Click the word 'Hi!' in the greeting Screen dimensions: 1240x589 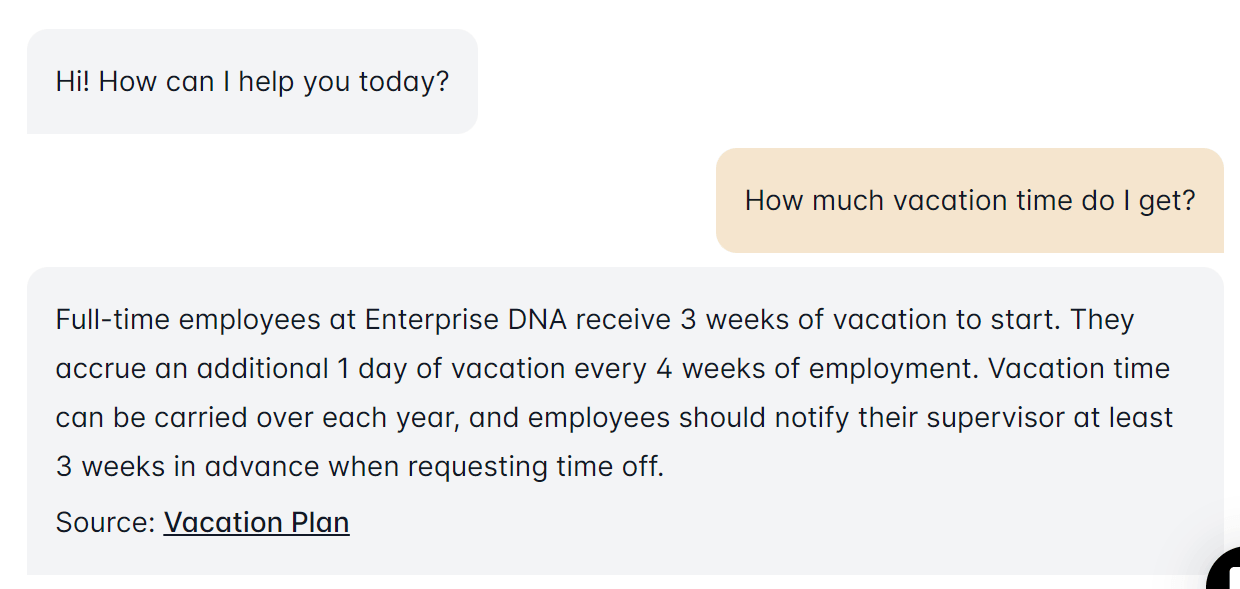[73, 81]
